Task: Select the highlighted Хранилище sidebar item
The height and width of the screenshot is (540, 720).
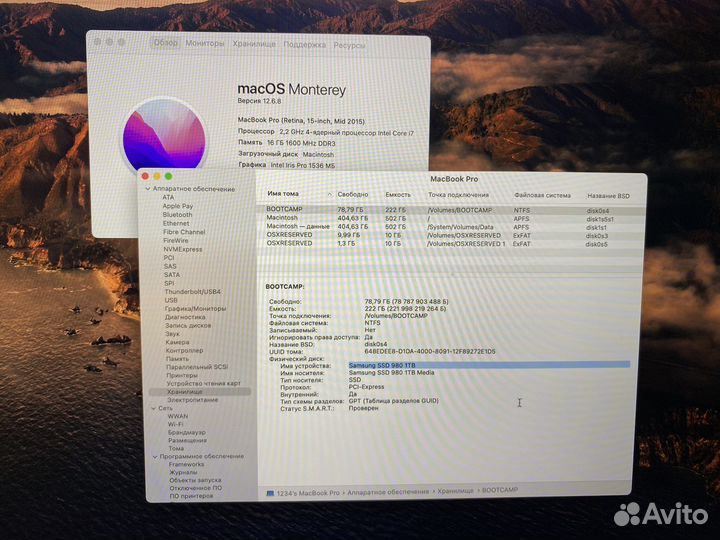Action: click(x=200, y=392)
